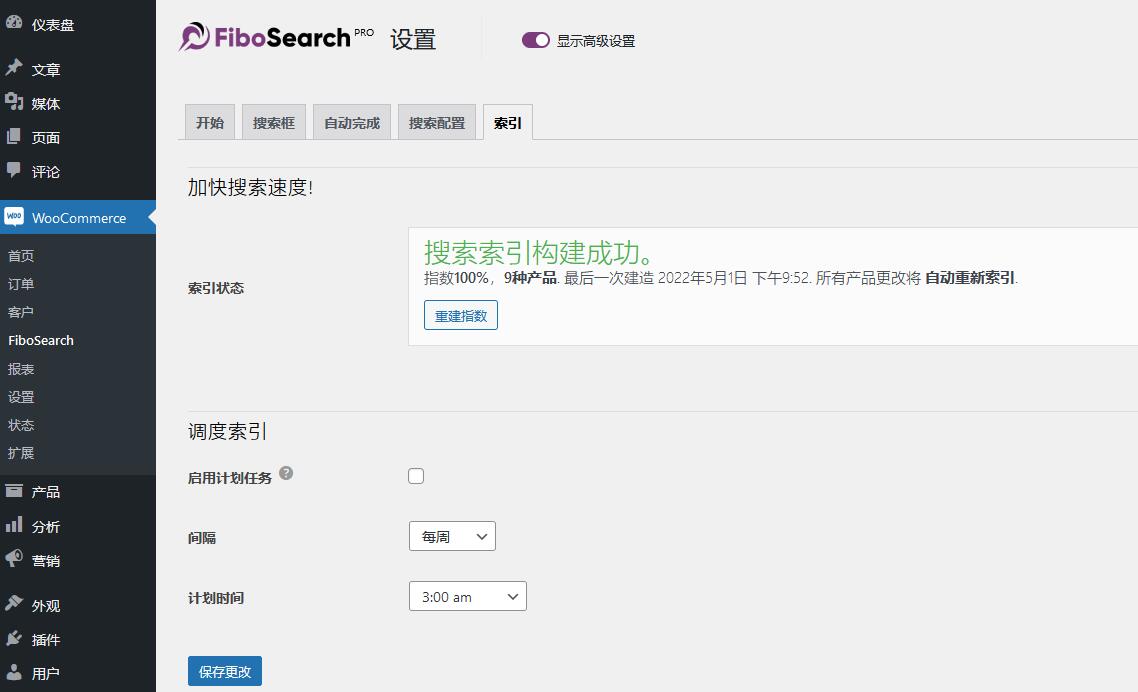
Task: Switch to the 搜索配置 tab
Action: point(437,123)
